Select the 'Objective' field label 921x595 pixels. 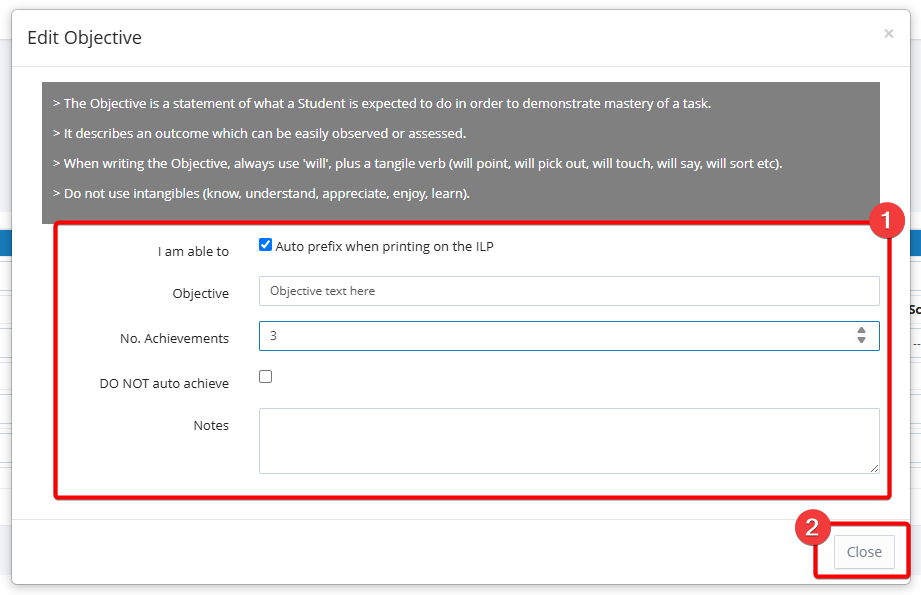200,294
